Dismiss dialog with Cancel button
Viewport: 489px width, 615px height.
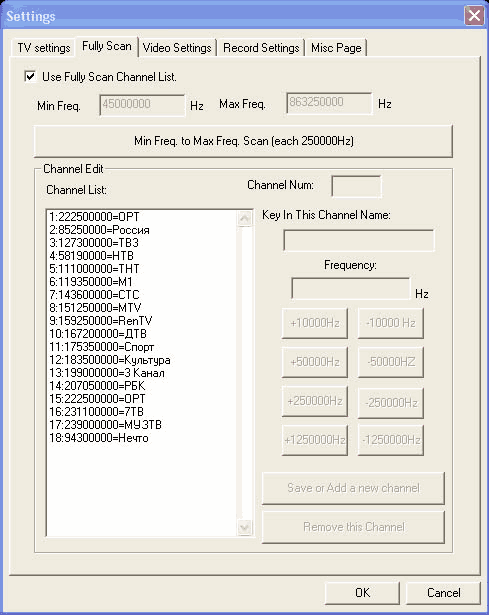click(x=444, y=593)
